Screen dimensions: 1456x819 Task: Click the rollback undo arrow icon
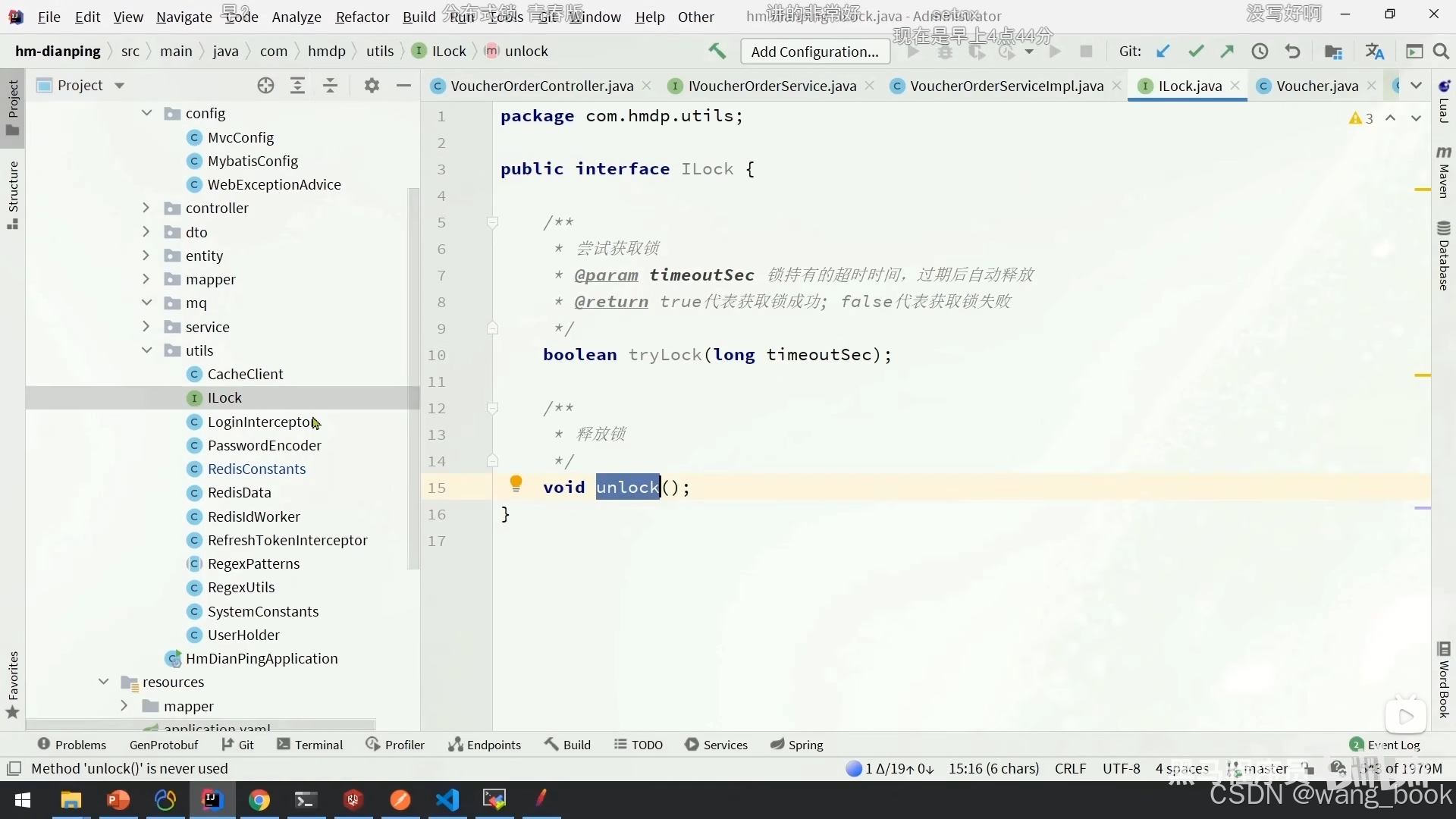tap(1292, 51)
